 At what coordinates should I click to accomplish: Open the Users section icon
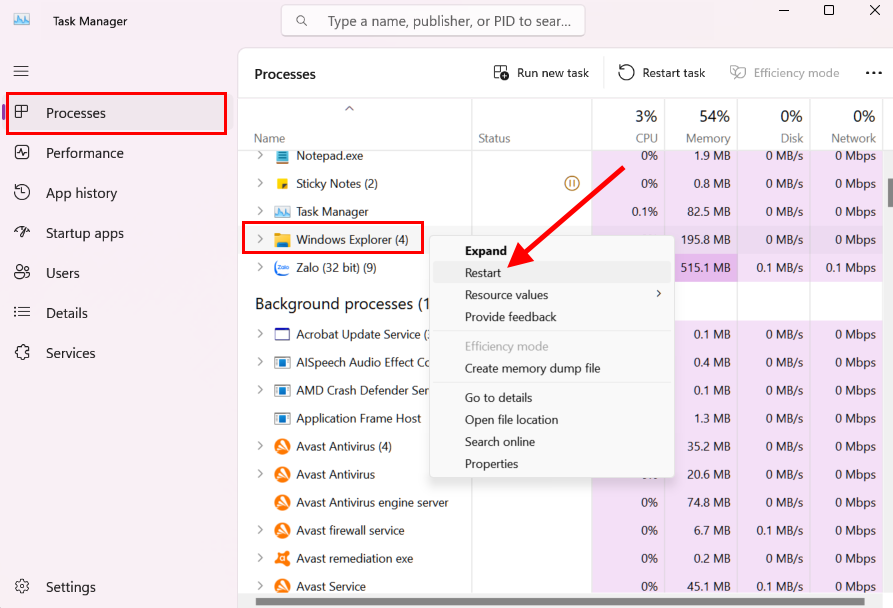click(23, 273)
